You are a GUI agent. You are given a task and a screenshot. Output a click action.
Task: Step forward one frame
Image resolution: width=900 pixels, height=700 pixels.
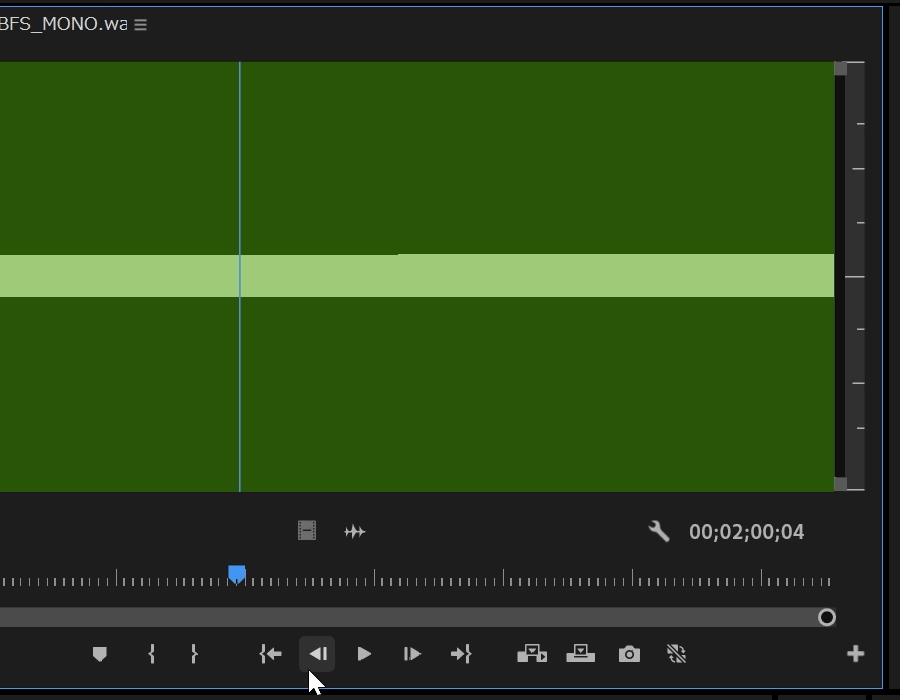pyautogui.click(x=412, y=654)
